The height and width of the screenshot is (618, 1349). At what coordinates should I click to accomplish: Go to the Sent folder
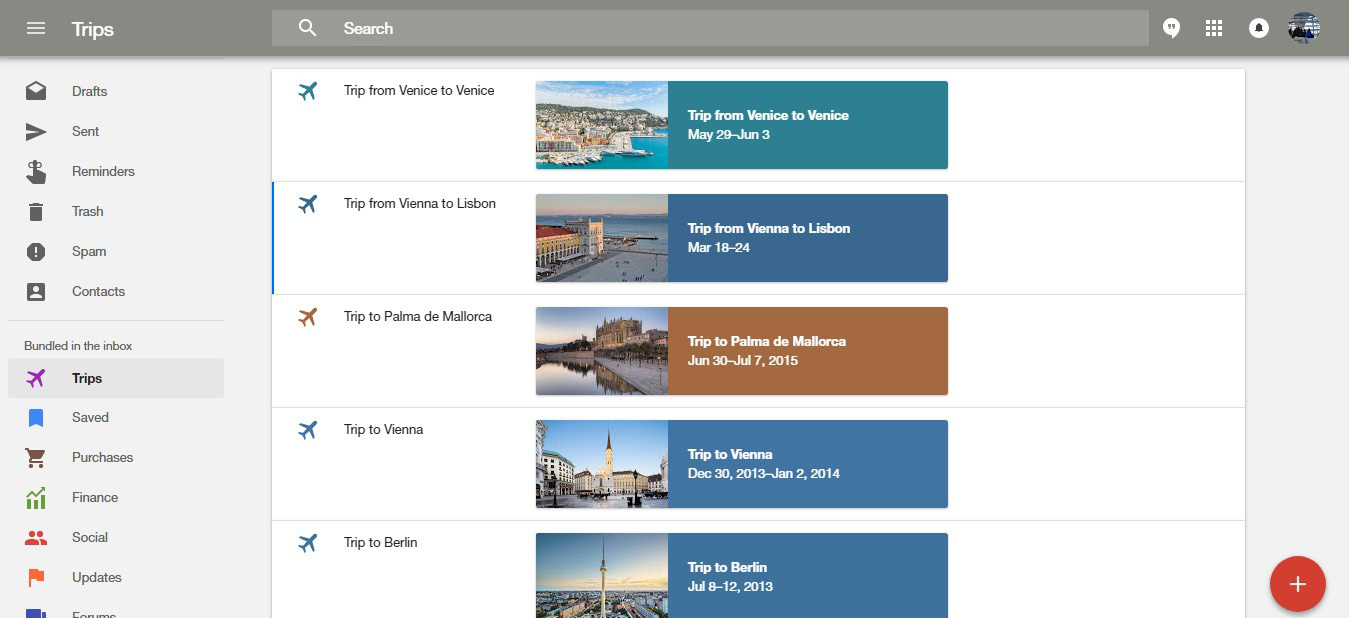click(x=85, y=131)
